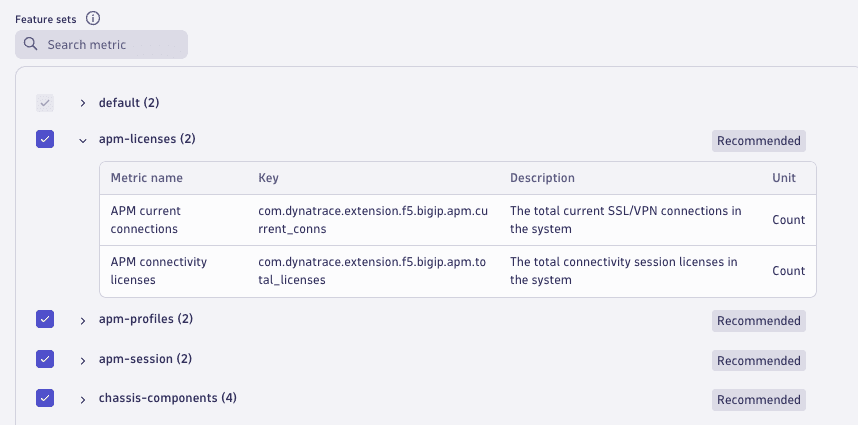Expand the apm-session chevron
The image size is (858, 425).
pyautogui.click(x=83, y=359)
